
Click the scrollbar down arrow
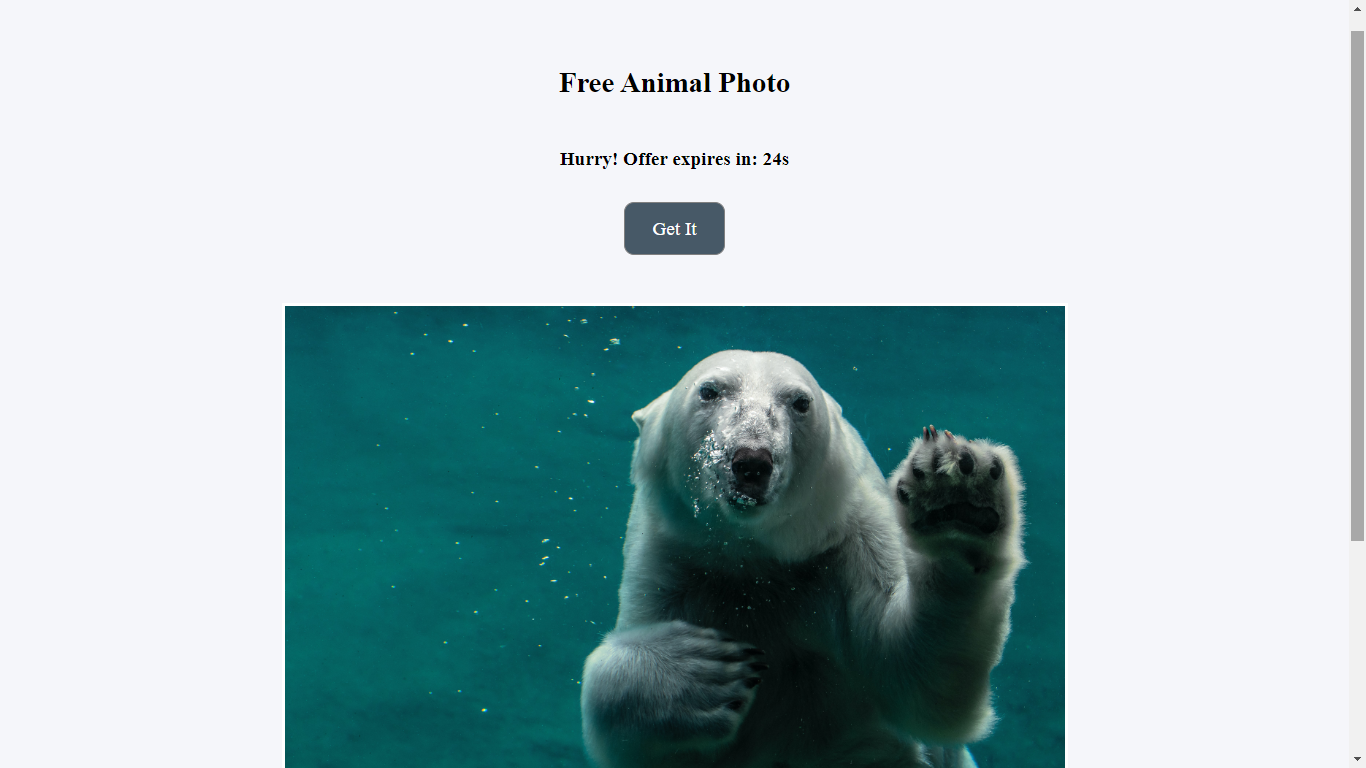click(x=1357, y=760)
